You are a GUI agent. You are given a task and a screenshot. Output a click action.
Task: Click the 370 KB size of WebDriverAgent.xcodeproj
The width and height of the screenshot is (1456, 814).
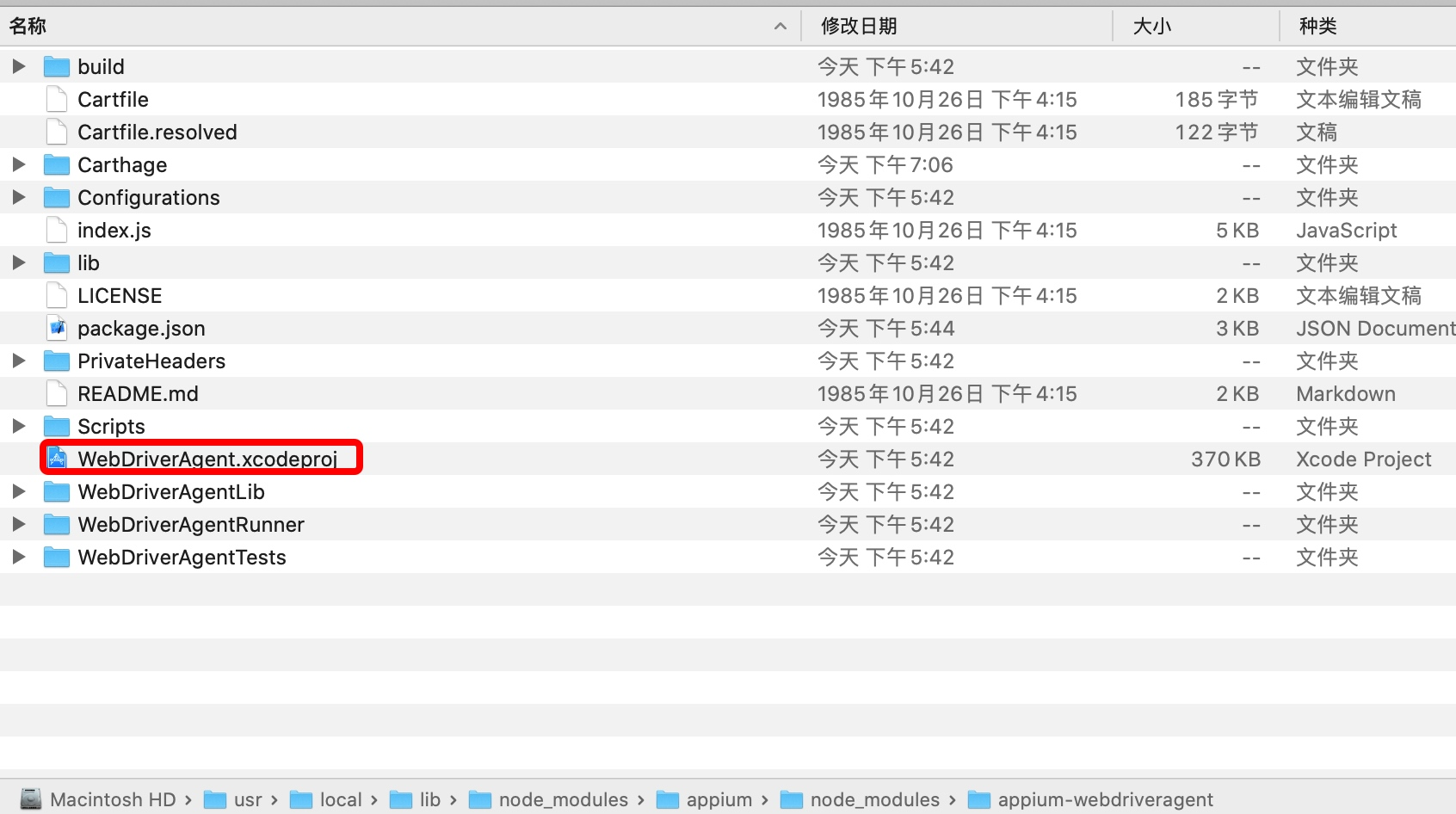(x=1225, y=459)
